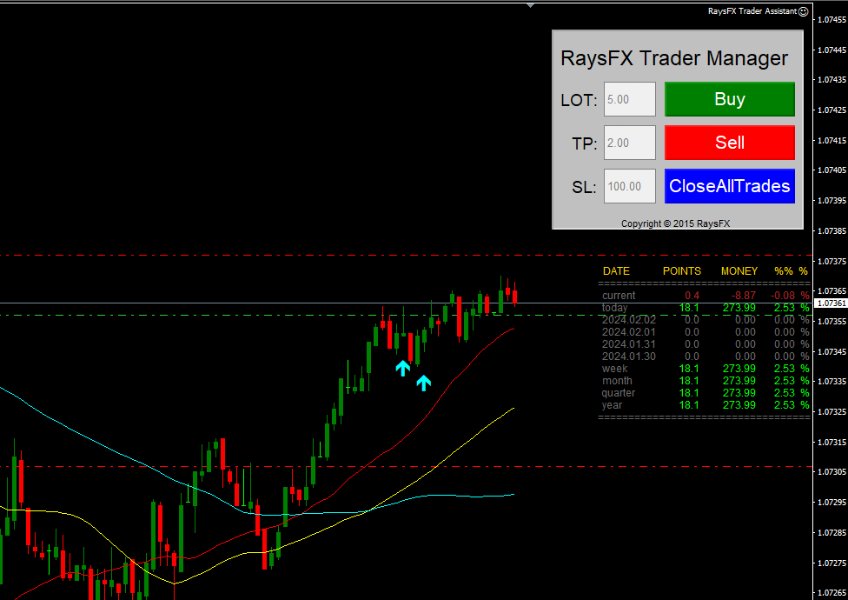
Task: Select the 2024.02.02 row in stats
Action: [628, 320]
